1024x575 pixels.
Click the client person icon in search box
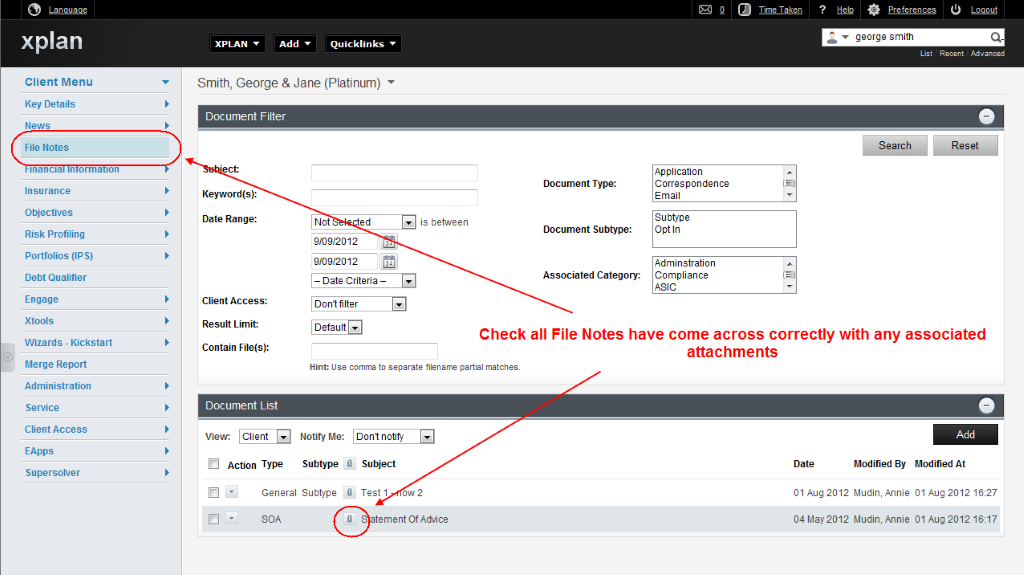pos(832,37)
